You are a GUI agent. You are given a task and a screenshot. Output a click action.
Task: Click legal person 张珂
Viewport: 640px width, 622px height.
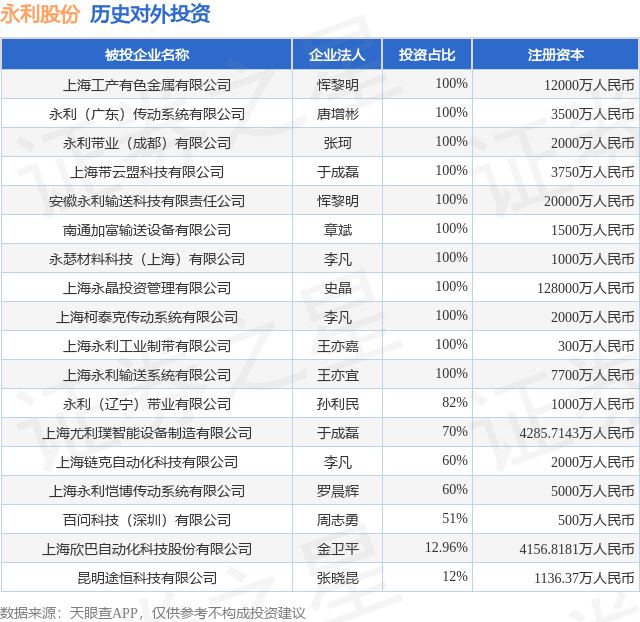338,143
